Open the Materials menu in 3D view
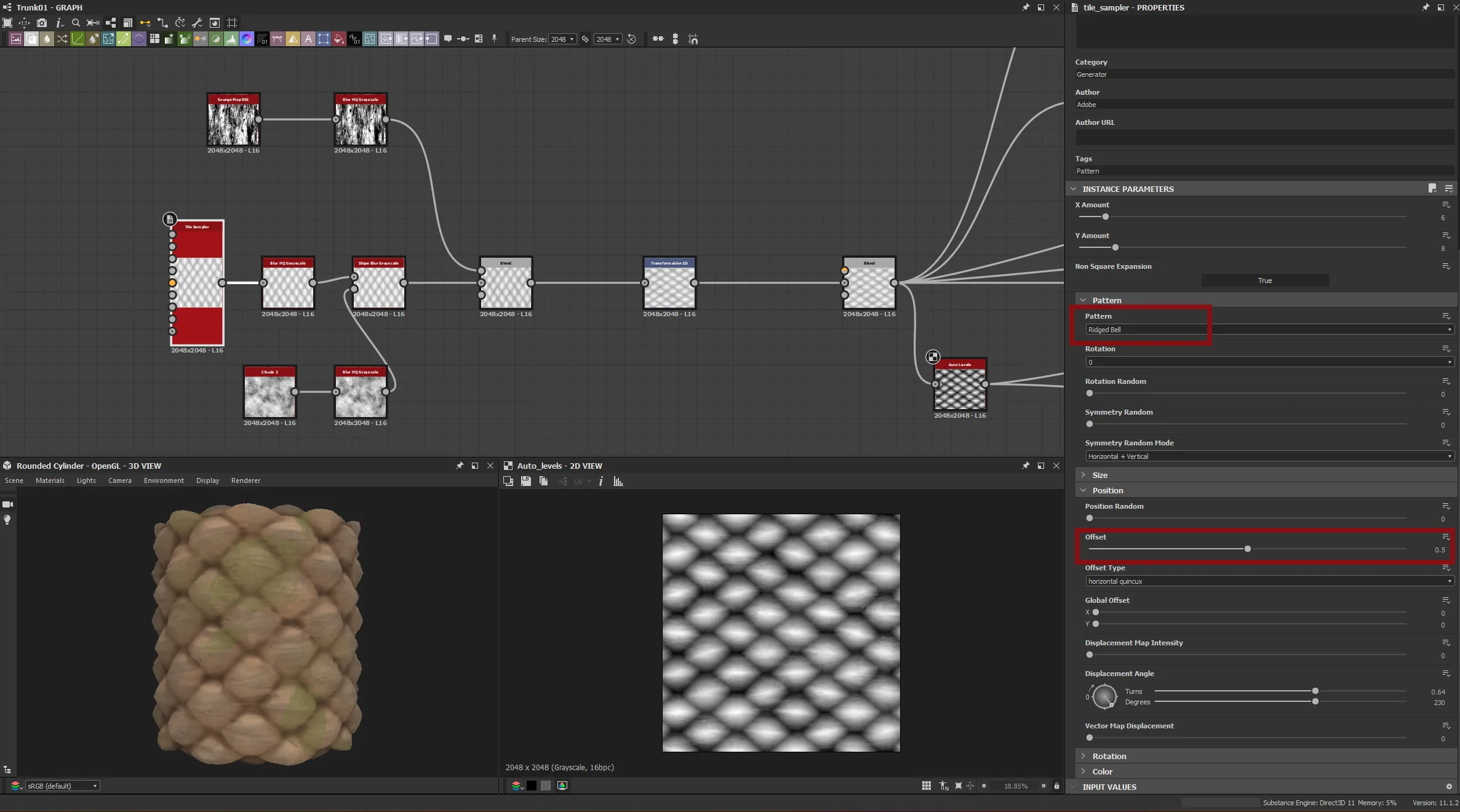The image size is (1460, 812). 50,480
